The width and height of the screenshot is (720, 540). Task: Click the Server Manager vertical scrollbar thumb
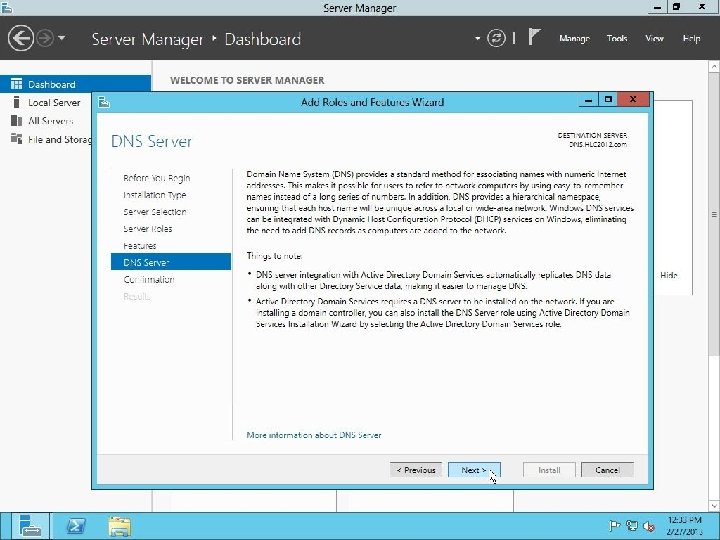(x=714, y=213)
